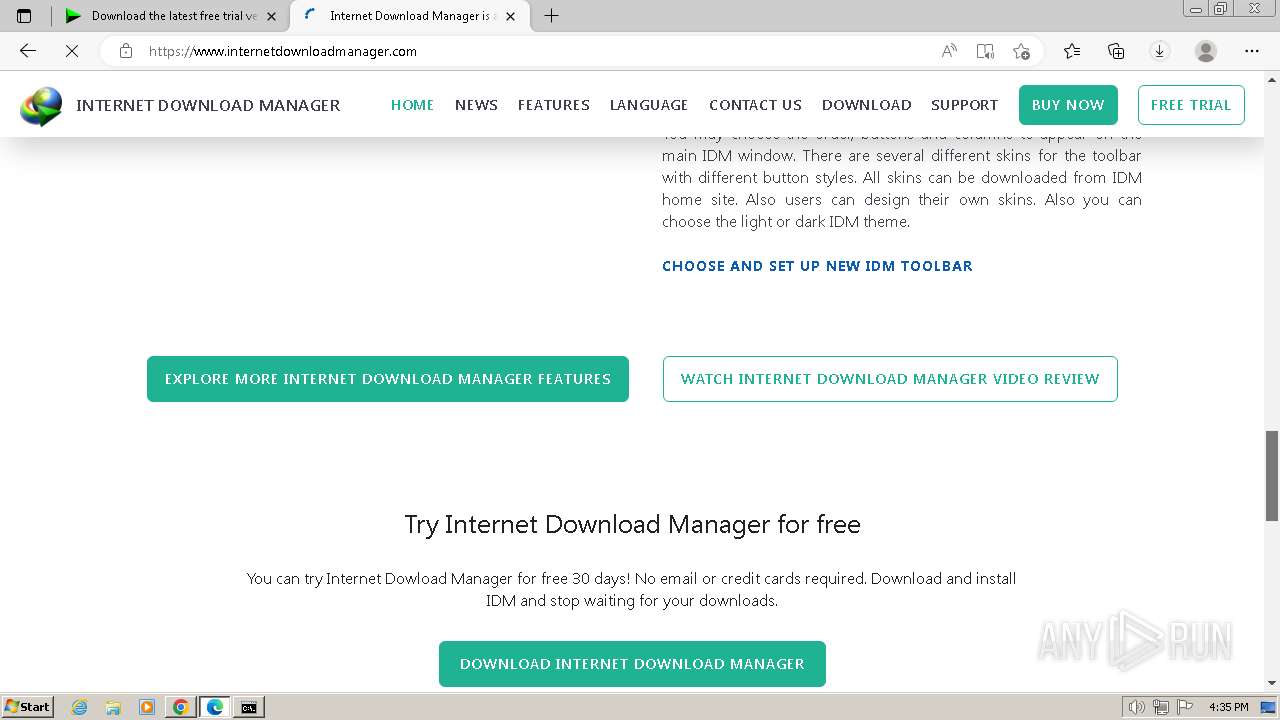This screenshot has height=720, width=1280.
Task: Click Watch Internet Download Manager Video Review
Action: (x=890, y=379)
